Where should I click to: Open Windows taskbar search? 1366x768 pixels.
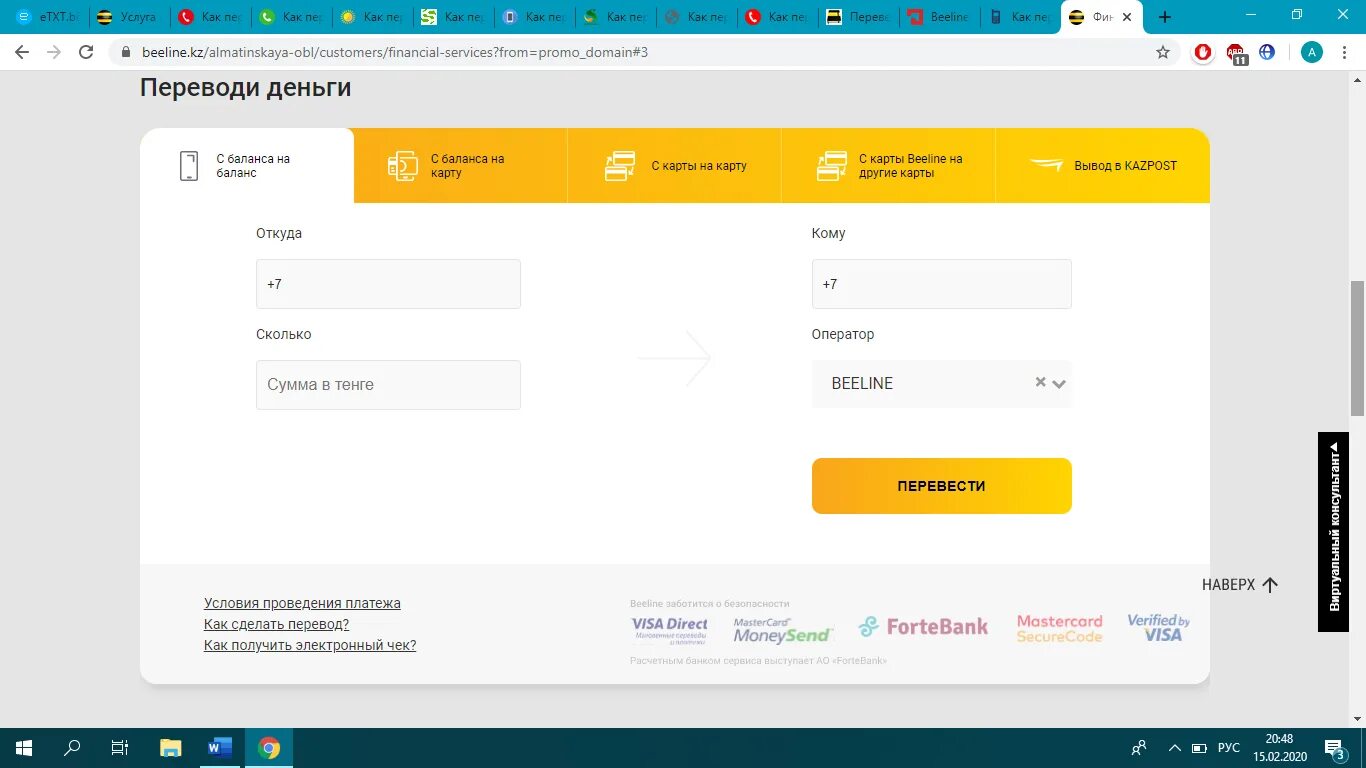[72, 748]
